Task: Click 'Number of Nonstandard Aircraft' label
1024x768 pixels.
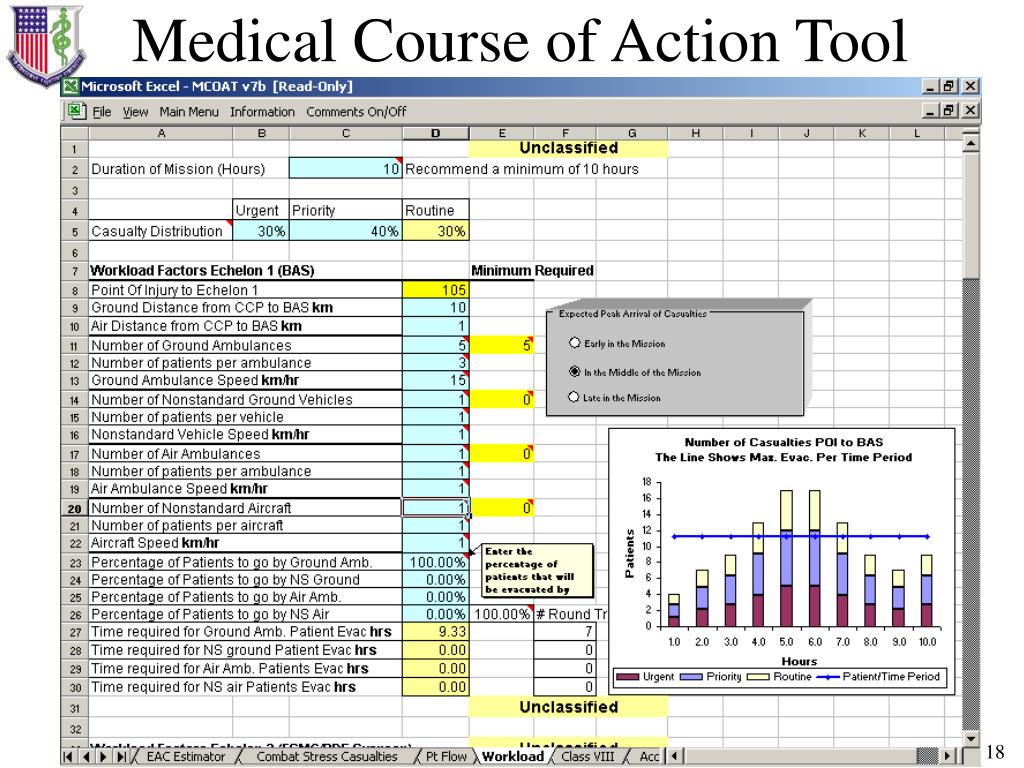Action: (191, 507)
